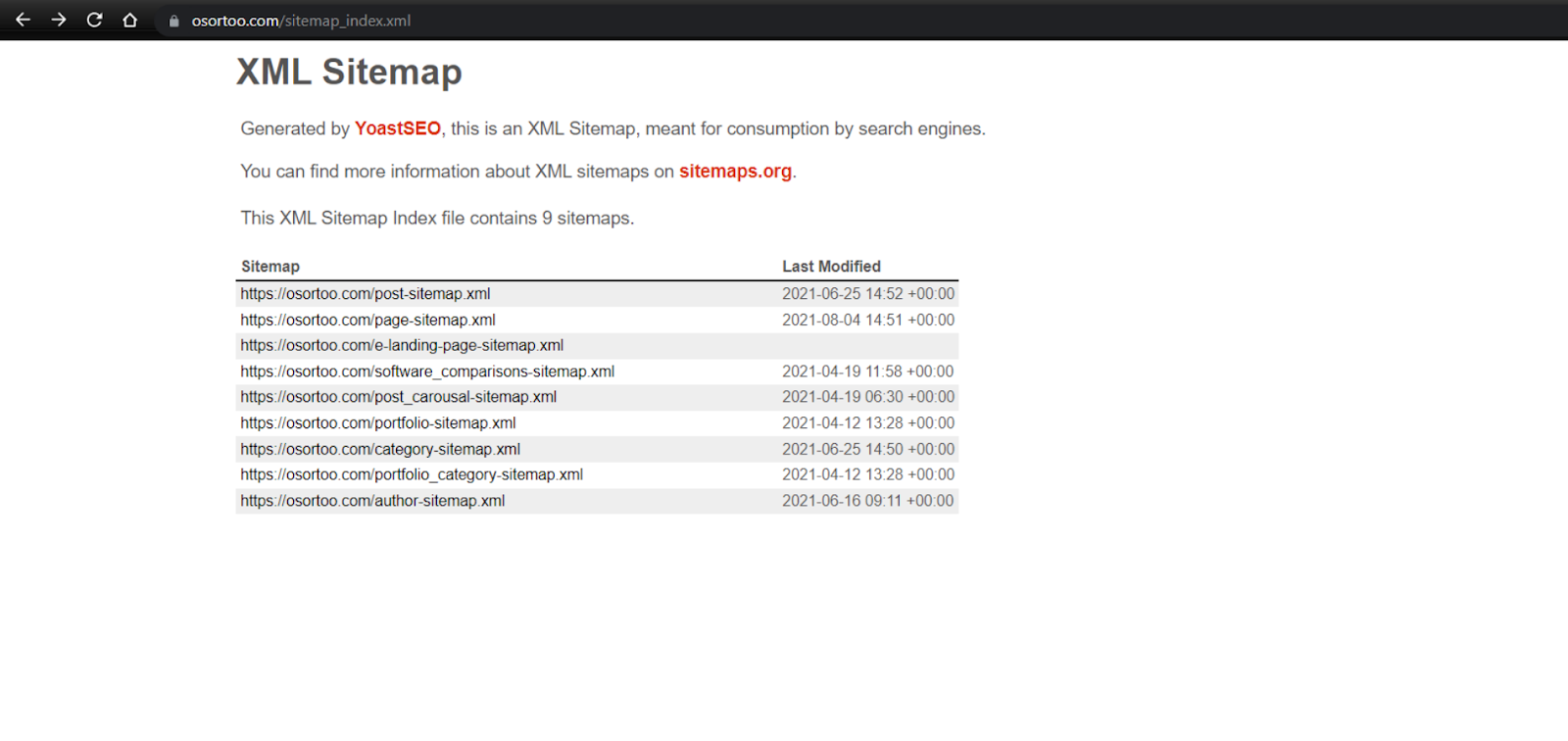Open the software_comparisons-sitemap.xml link
1568x741 pixels.
427,371
